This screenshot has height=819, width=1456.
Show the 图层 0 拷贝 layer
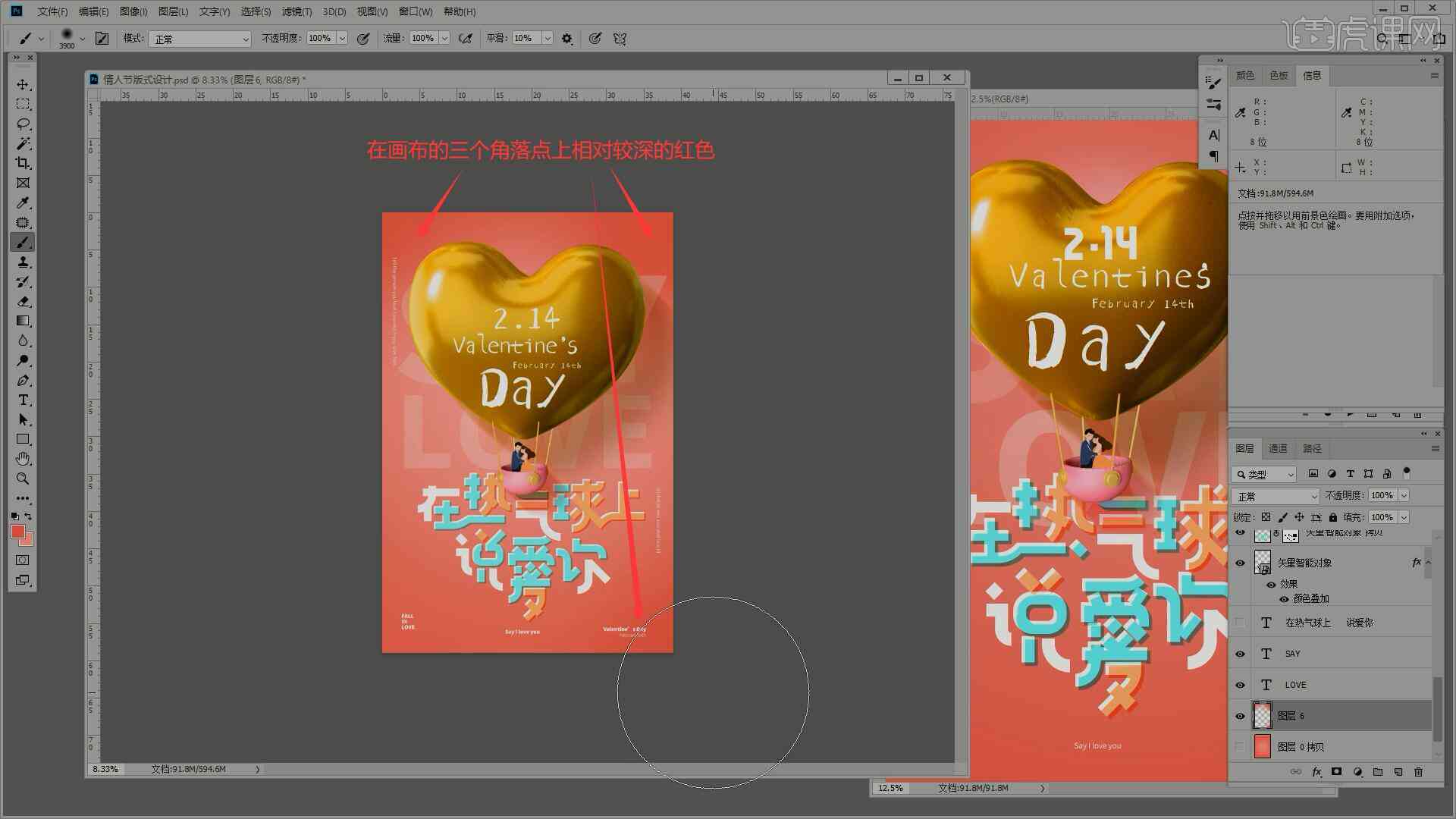point(1240,747)
